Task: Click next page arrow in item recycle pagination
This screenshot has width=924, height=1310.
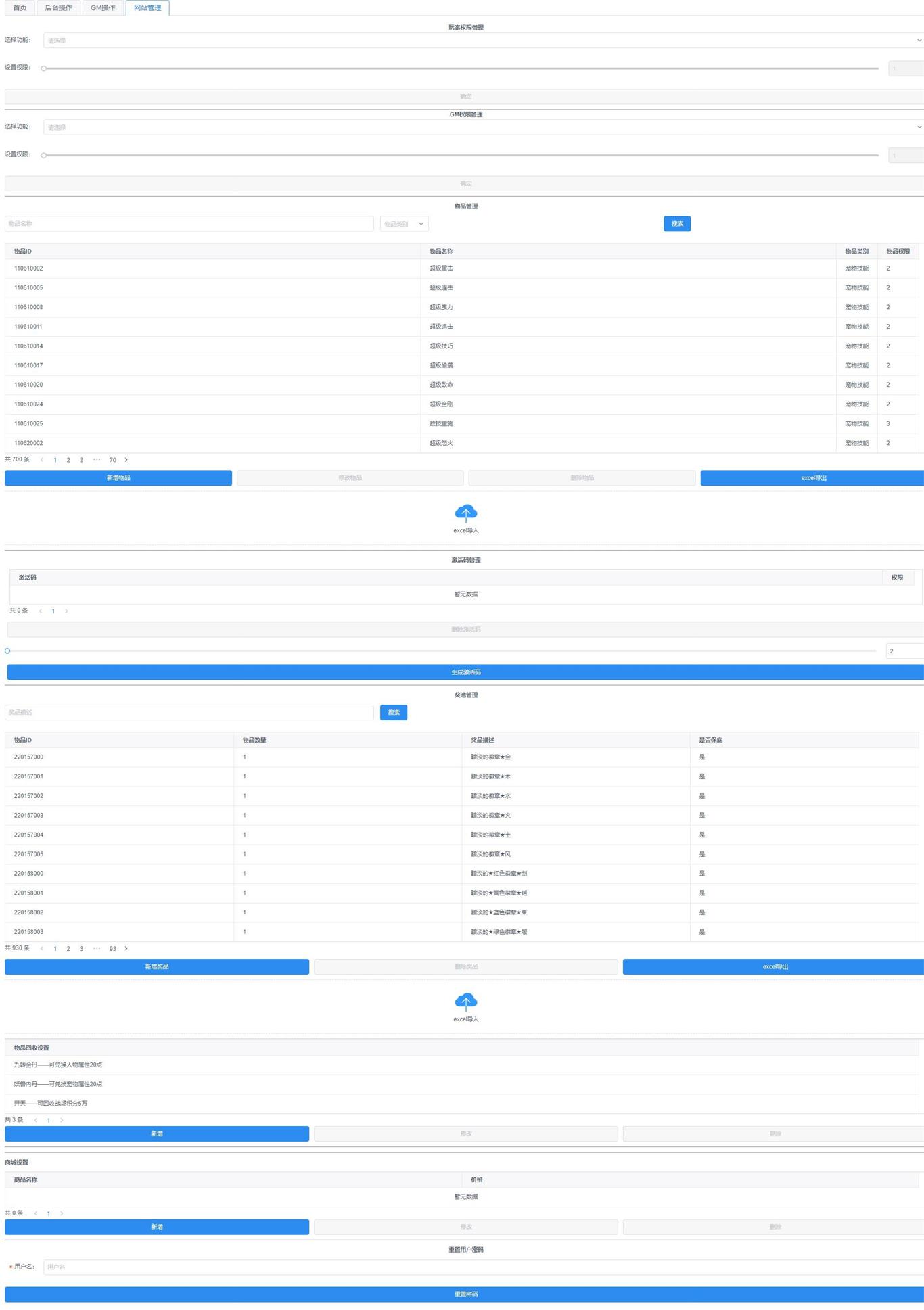Action: (62, 1120)
